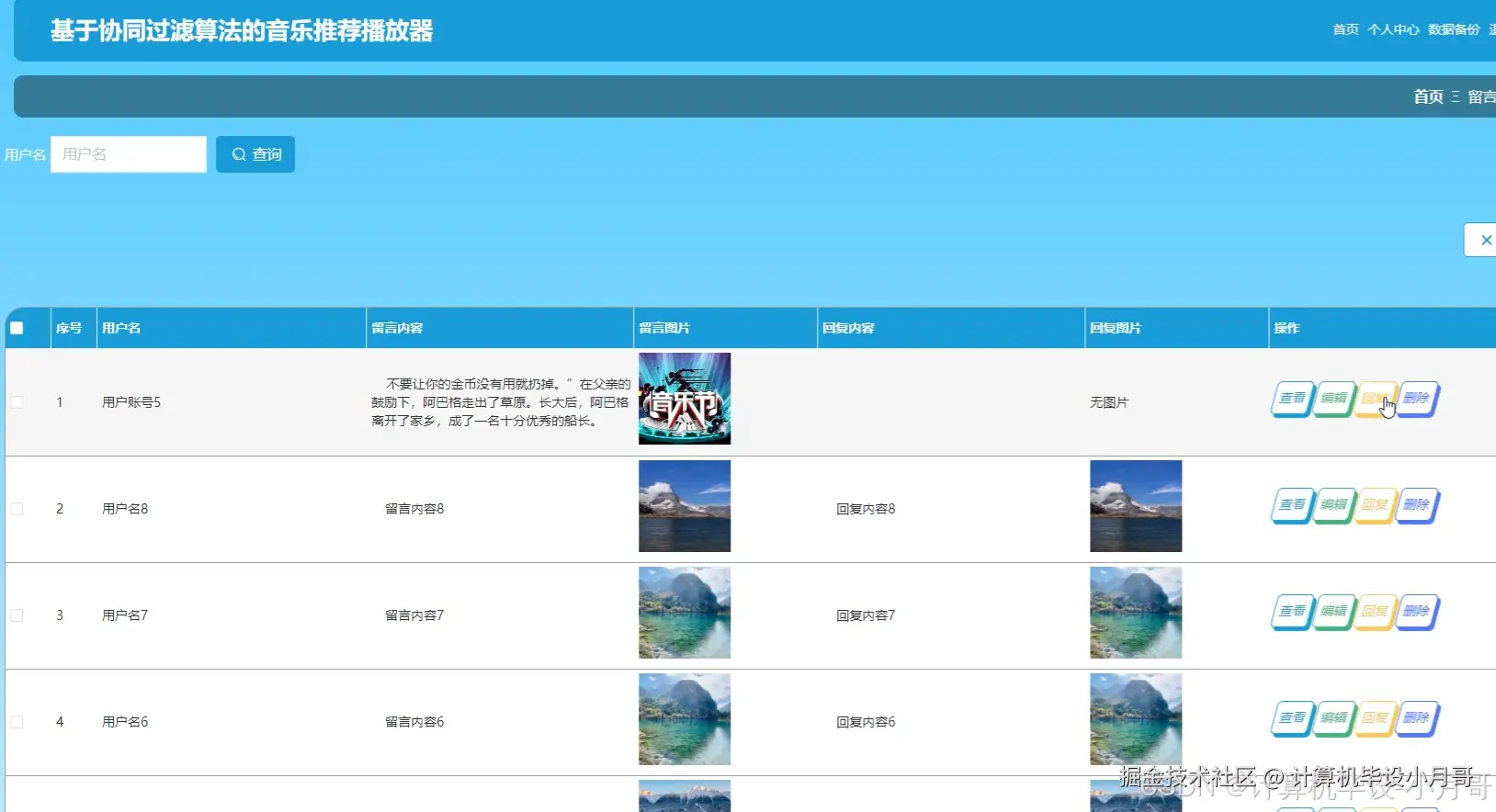1496x812 pixels.
Task: Tick the checkbox for row 用户名7
Action: point(17,615)
